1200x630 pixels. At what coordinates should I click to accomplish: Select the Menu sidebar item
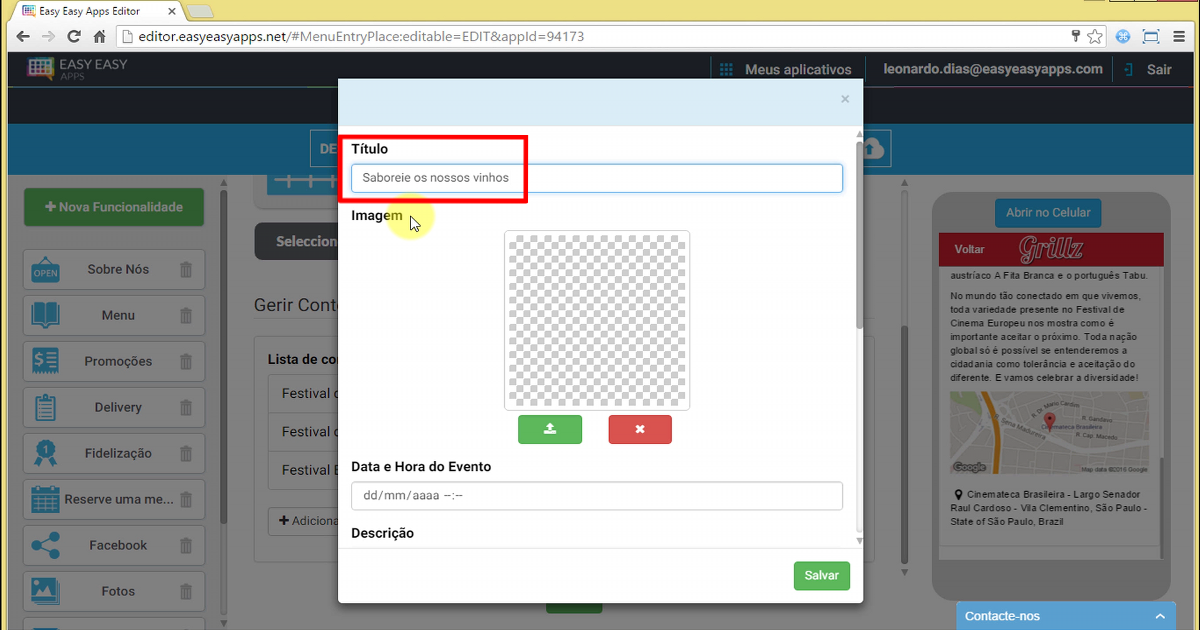117,315
